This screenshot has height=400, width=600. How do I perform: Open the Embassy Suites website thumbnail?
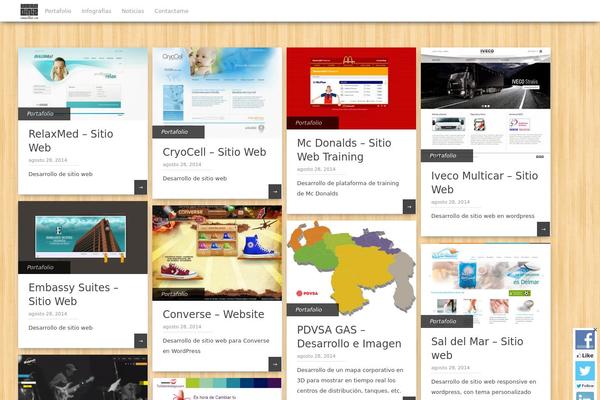point(83,237)
